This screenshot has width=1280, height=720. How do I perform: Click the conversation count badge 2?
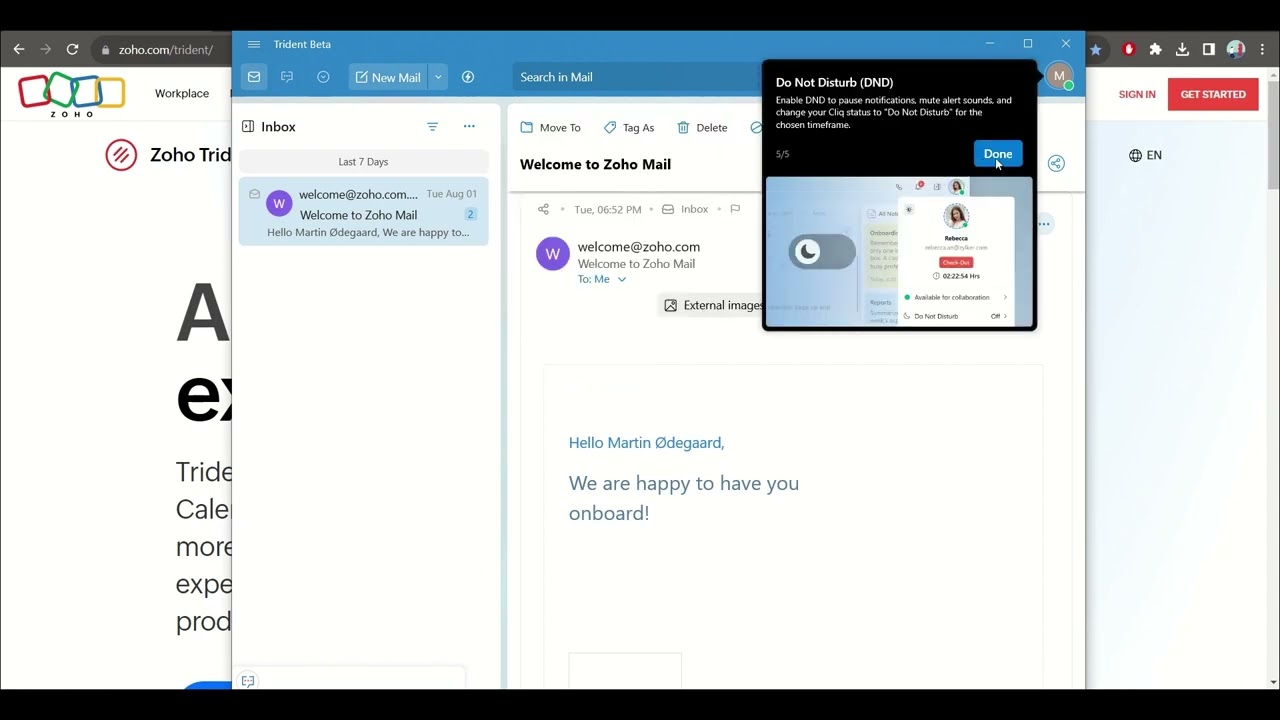(470, 214)
